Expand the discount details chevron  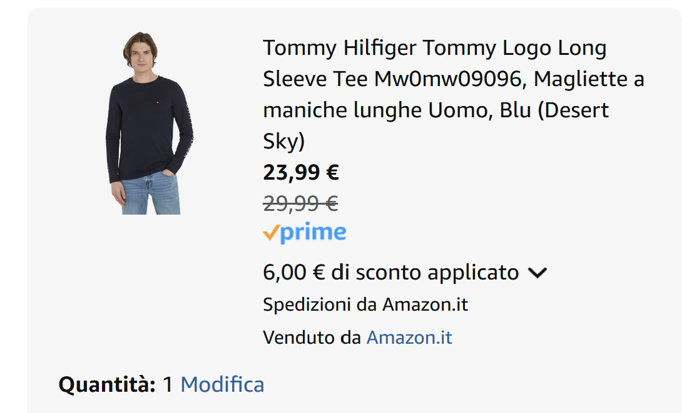click(x=537, y=273)
